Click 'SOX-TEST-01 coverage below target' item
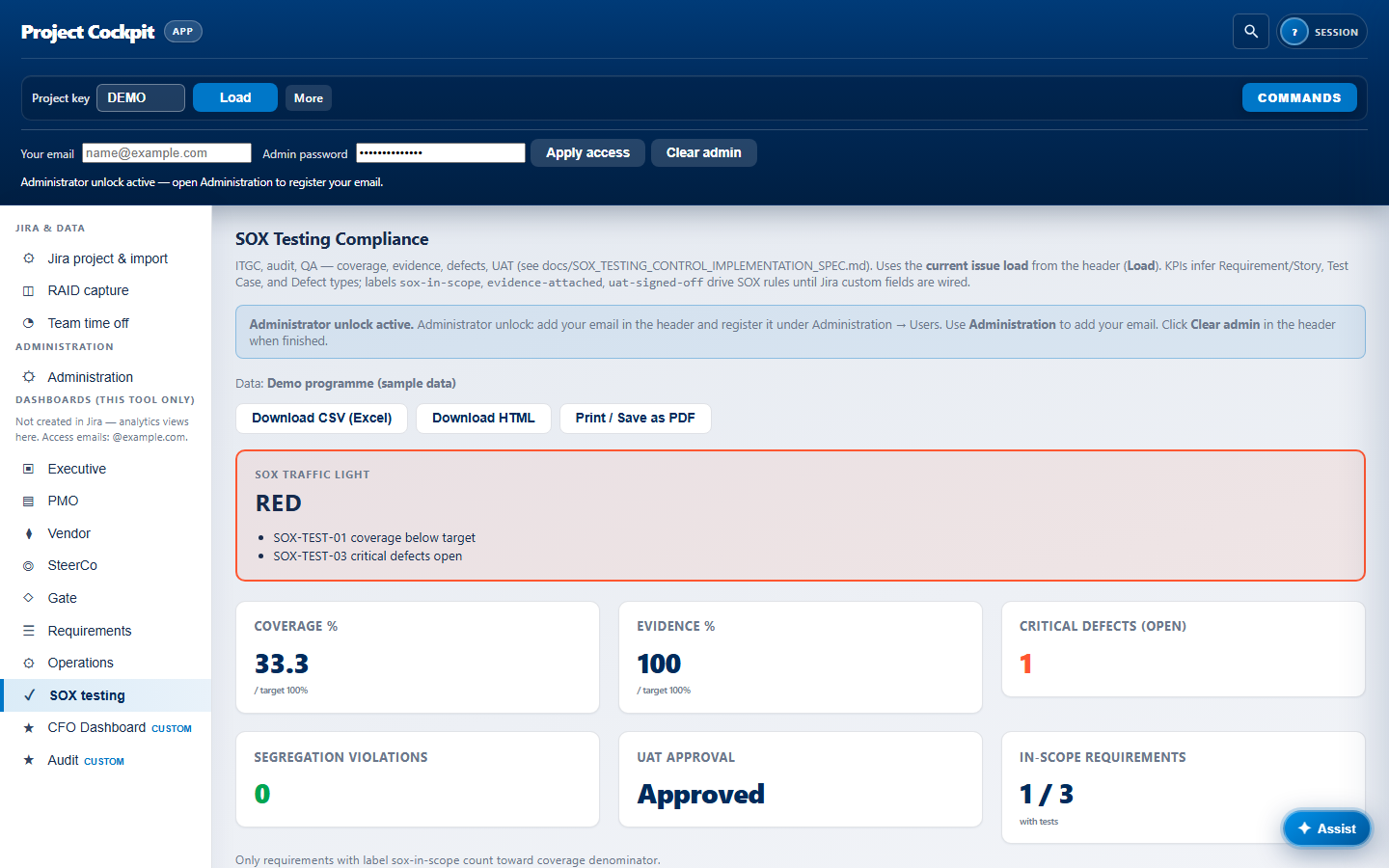The width and height of the screenshot is (1389, 868). click(374, 537)
